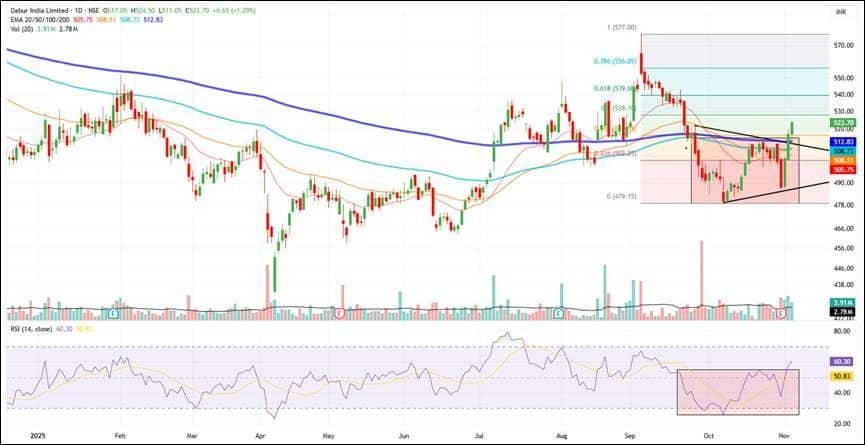Click the red 505.75 EMA price tag

842,169
